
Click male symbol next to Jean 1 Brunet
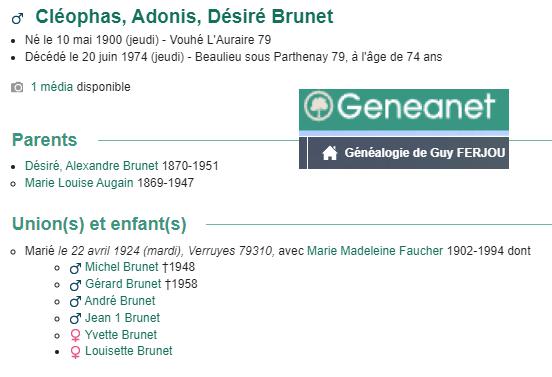[x=75, y=319]
